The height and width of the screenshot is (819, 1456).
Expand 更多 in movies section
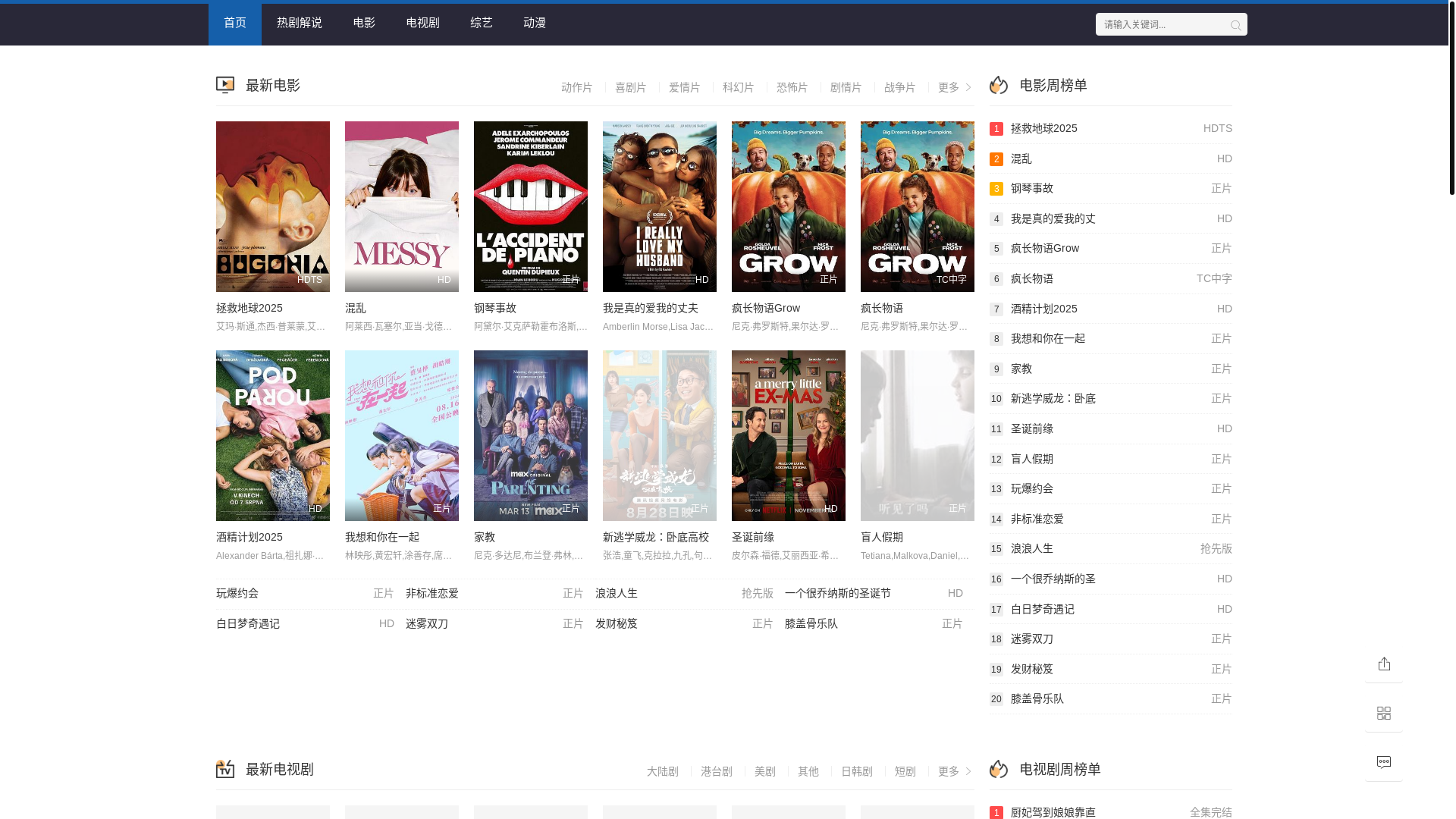(x=955, y=88)
